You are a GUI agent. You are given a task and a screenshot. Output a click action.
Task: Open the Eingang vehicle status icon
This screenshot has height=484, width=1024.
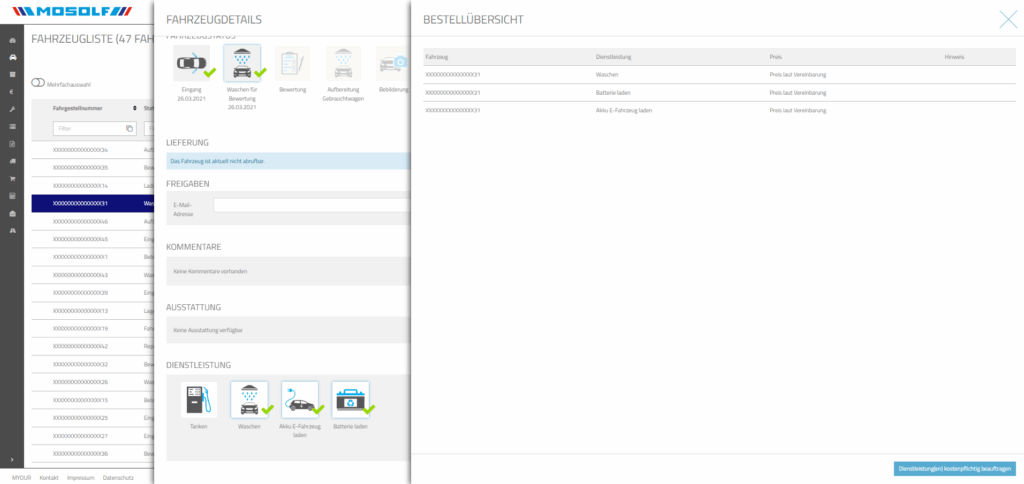coord(191,63)
